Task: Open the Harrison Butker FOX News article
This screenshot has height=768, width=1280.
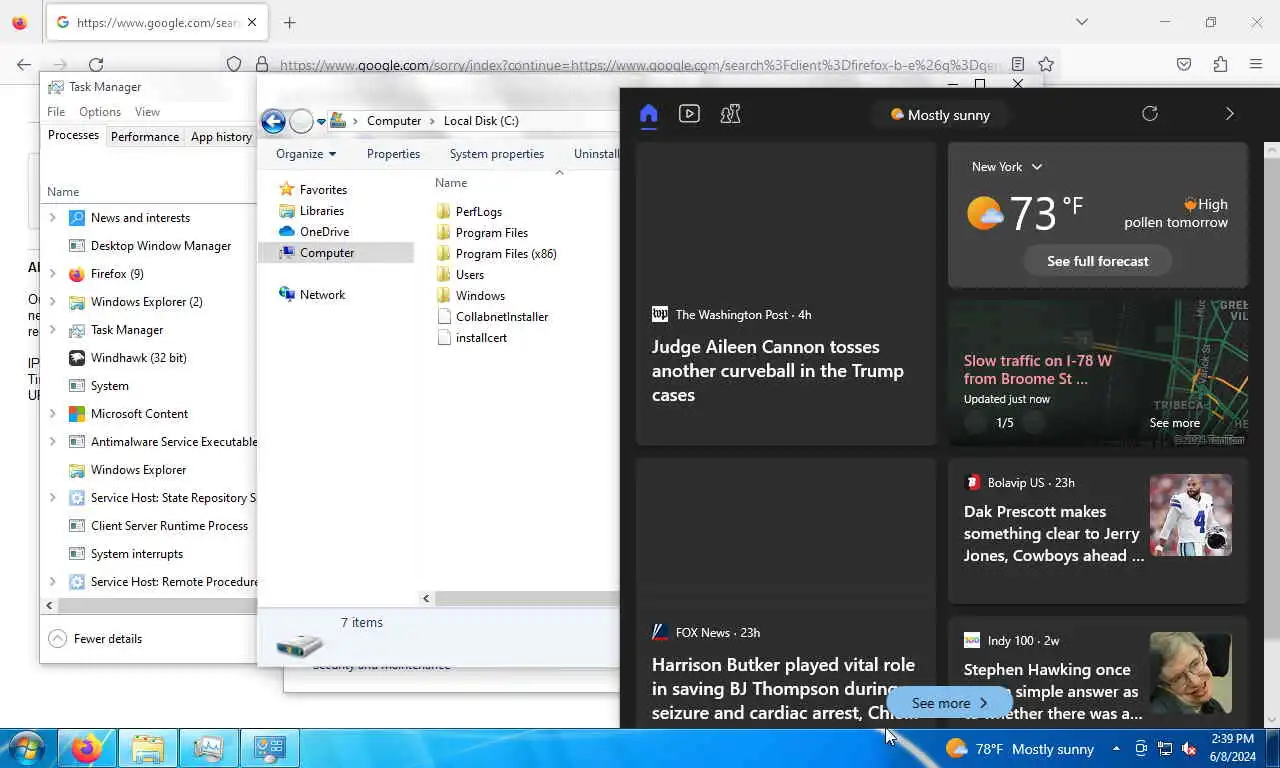Action: pyautogui.click(x=784, y=689)
